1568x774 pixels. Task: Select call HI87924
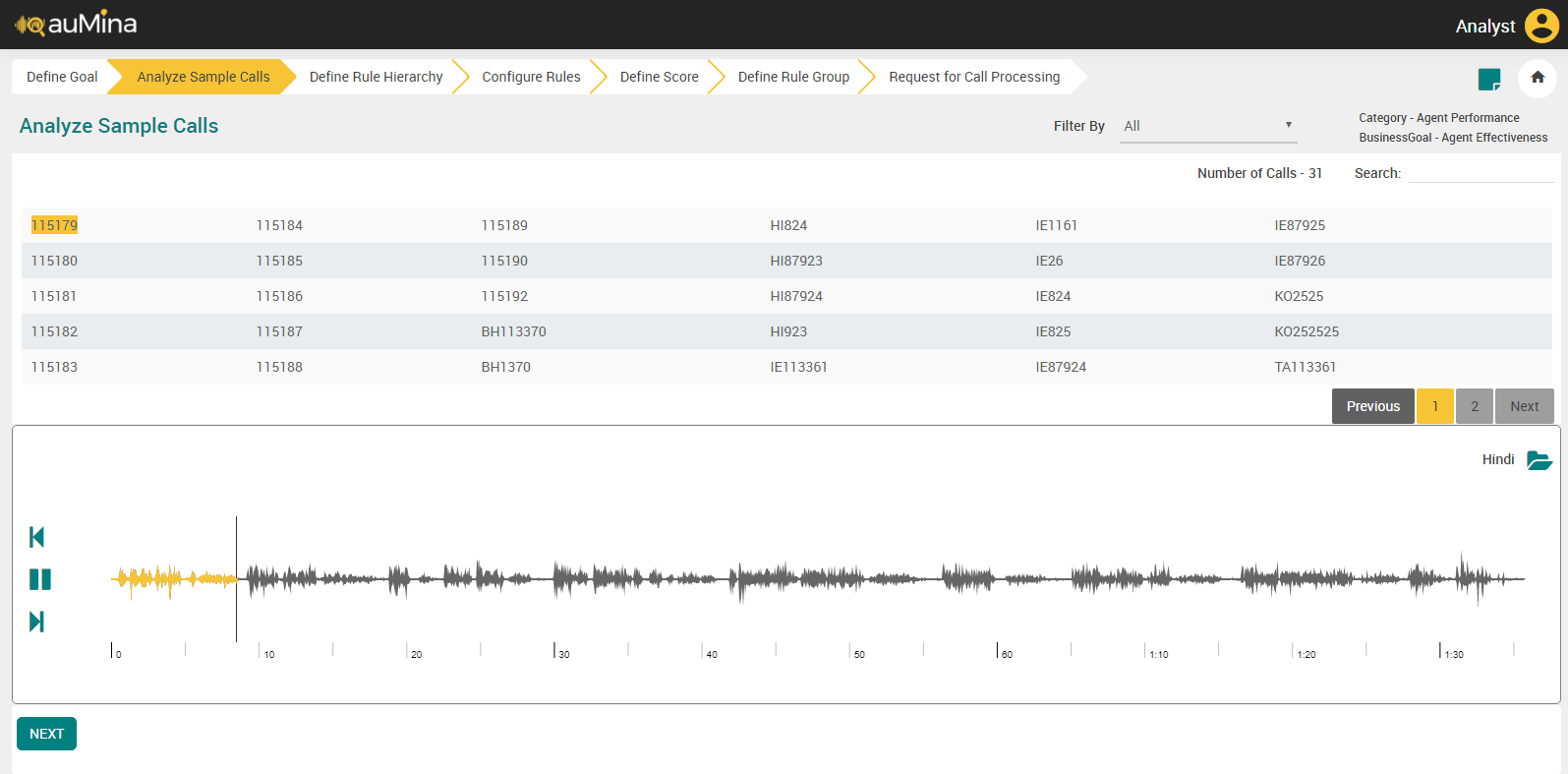(796, 296)
